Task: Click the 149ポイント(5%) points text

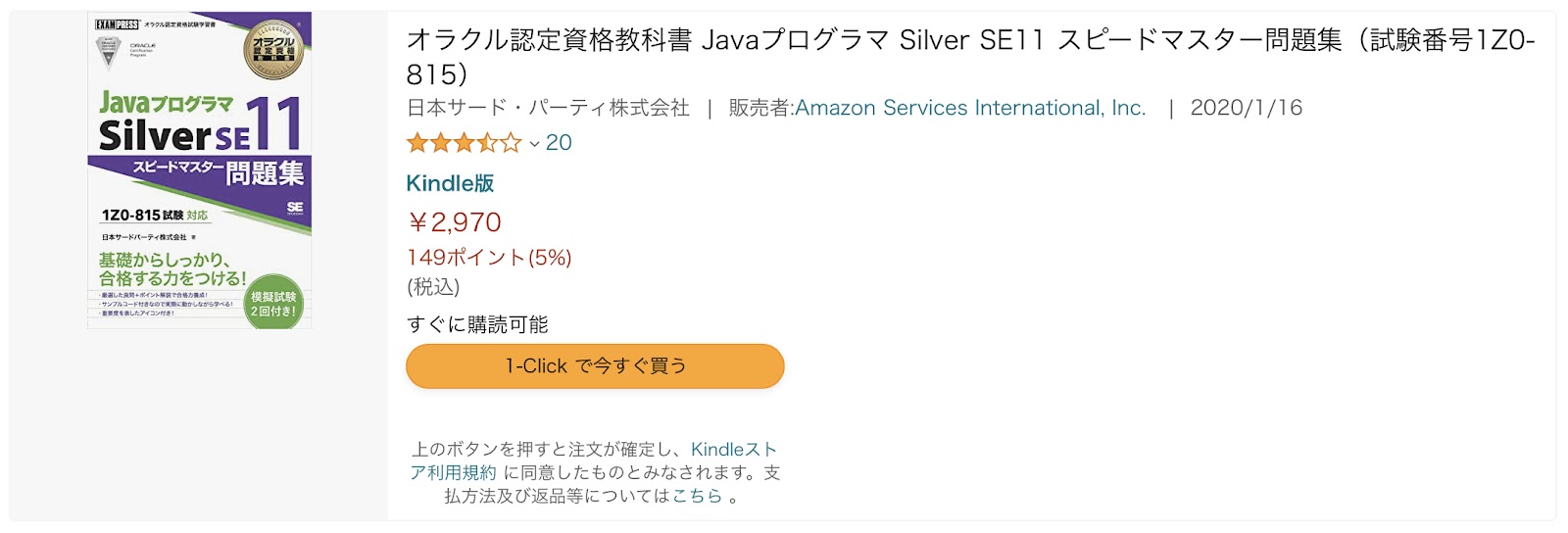Action: (x=489, y=258)
